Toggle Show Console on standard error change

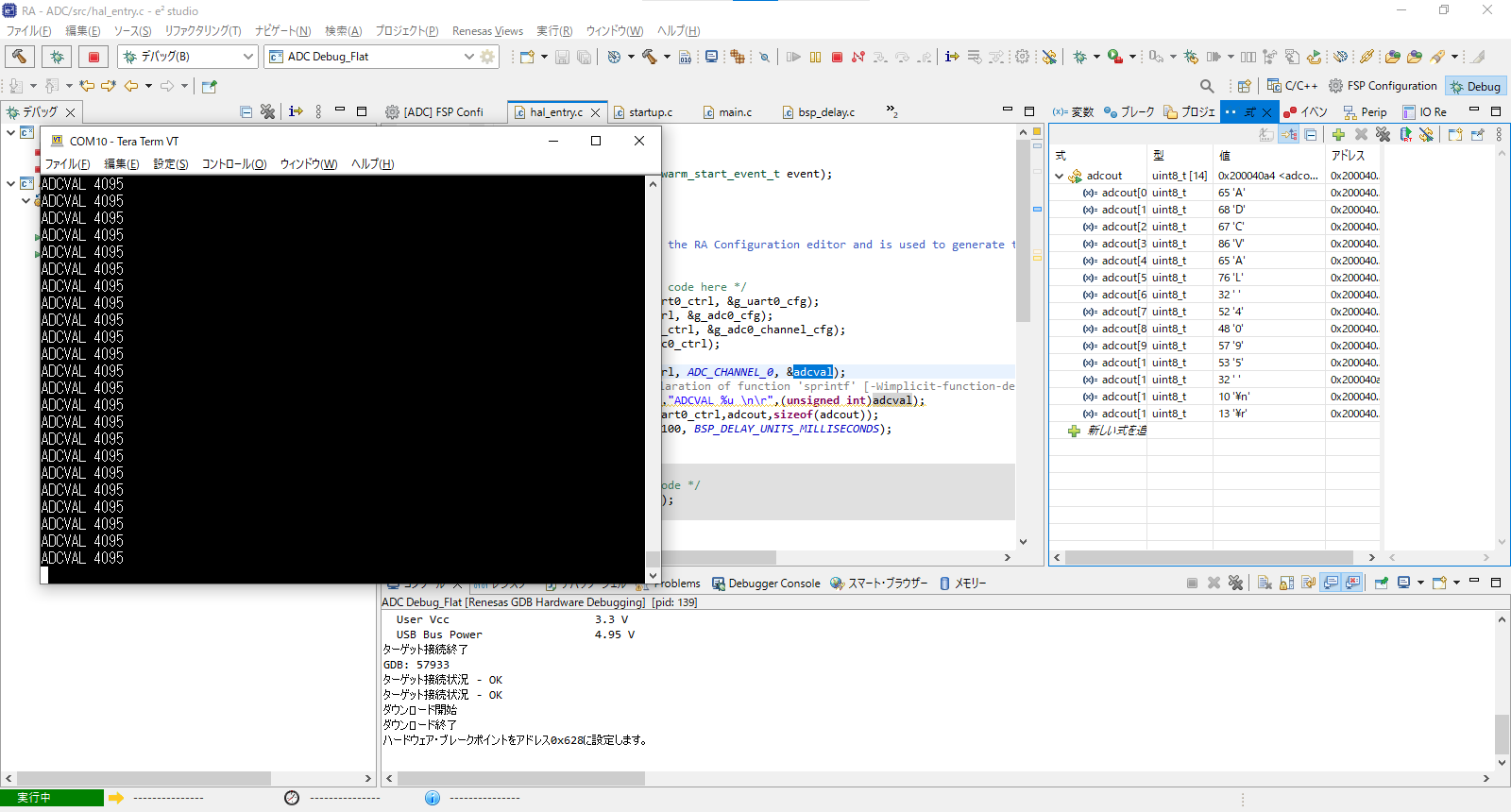[1352, 583]
